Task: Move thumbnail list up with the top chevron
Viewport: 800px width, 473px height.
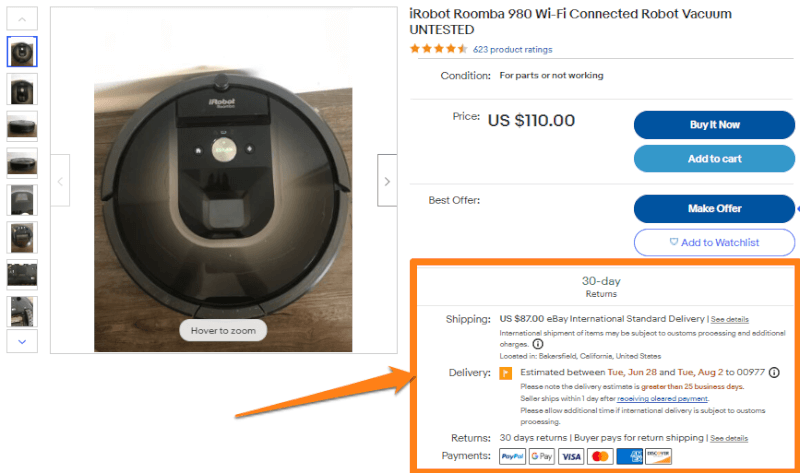Action: tap(22, 19)
